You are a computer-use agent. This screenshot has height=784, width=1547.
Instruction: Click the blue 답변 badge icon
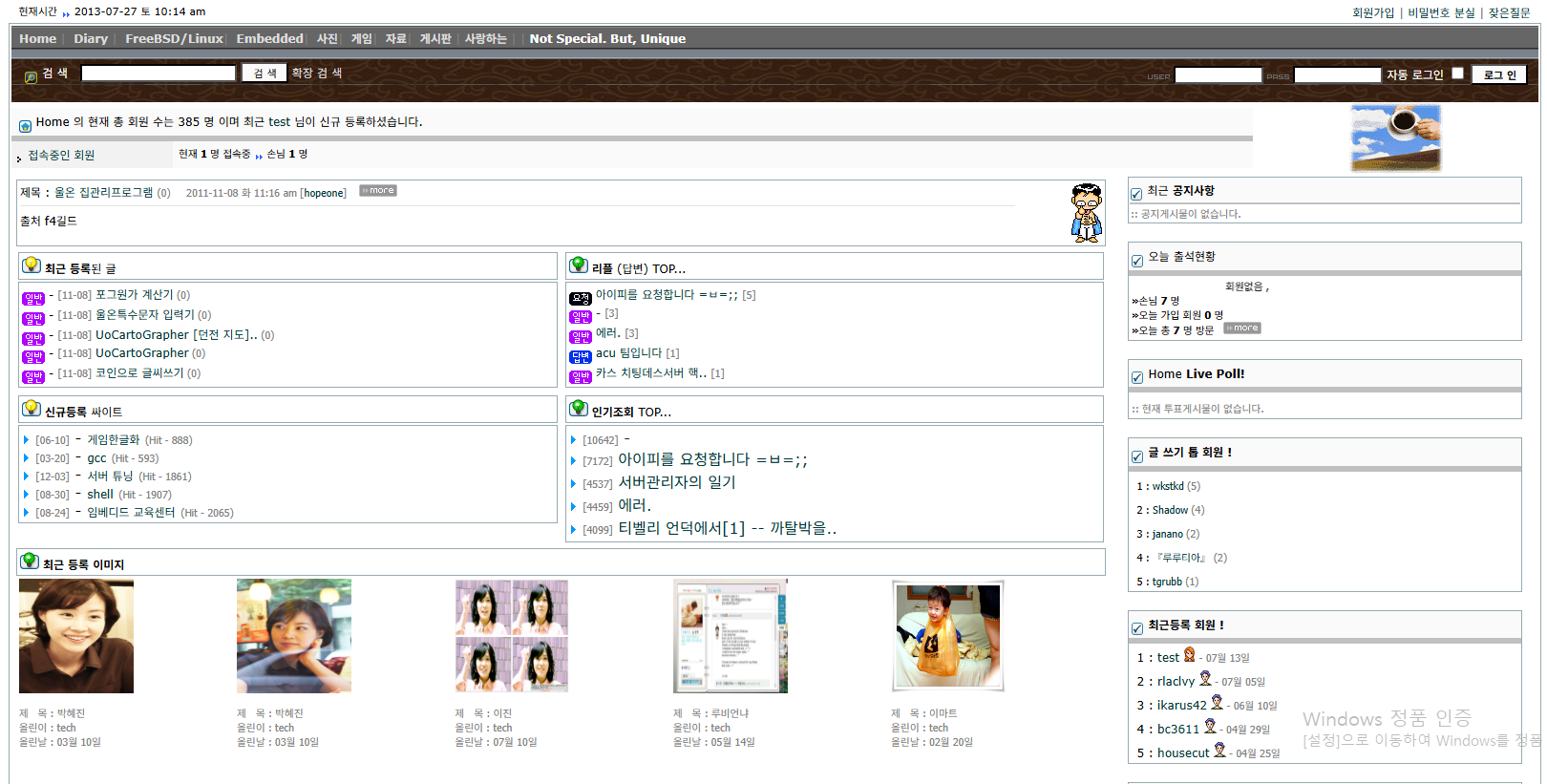pos(581,356)
